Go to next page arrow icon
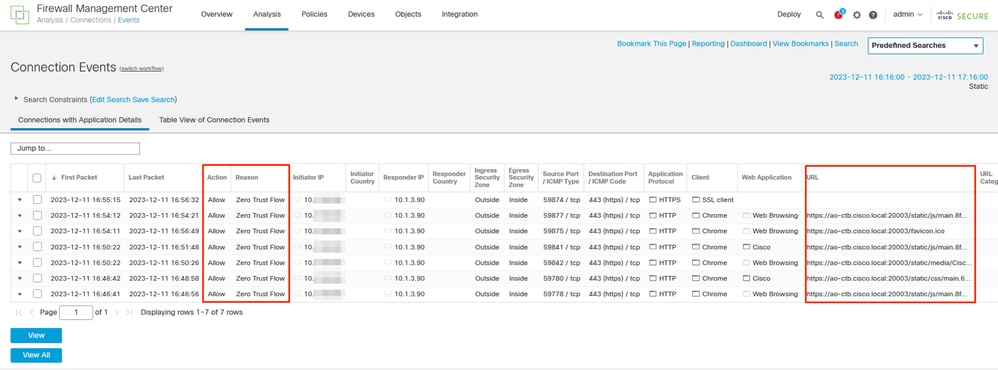Viewport: 998px width, 370px height. tap(118, 313)
